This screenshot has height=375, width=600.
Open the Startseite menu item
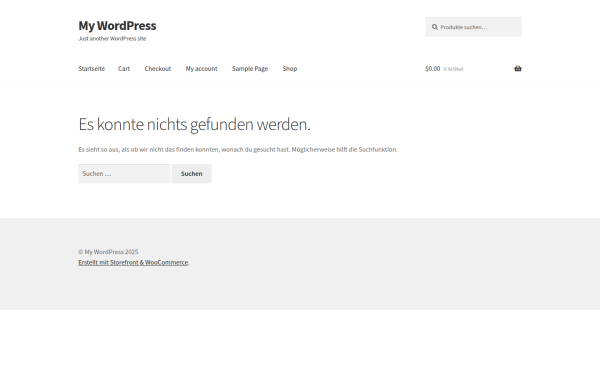pos(91,68)
